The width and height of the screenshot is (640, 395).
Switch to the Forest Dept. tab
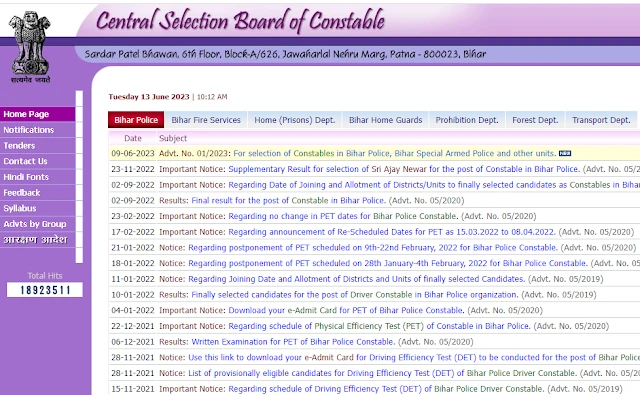pyautogui.click(x=535, y=120)
